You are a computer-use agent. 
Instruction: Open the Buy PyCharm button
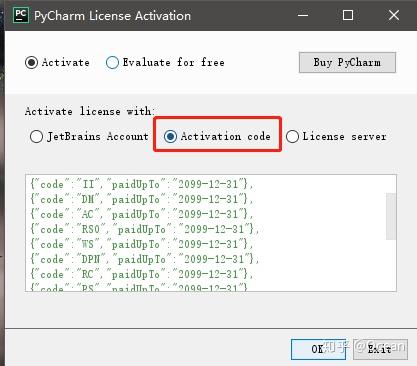pos(347,62)
